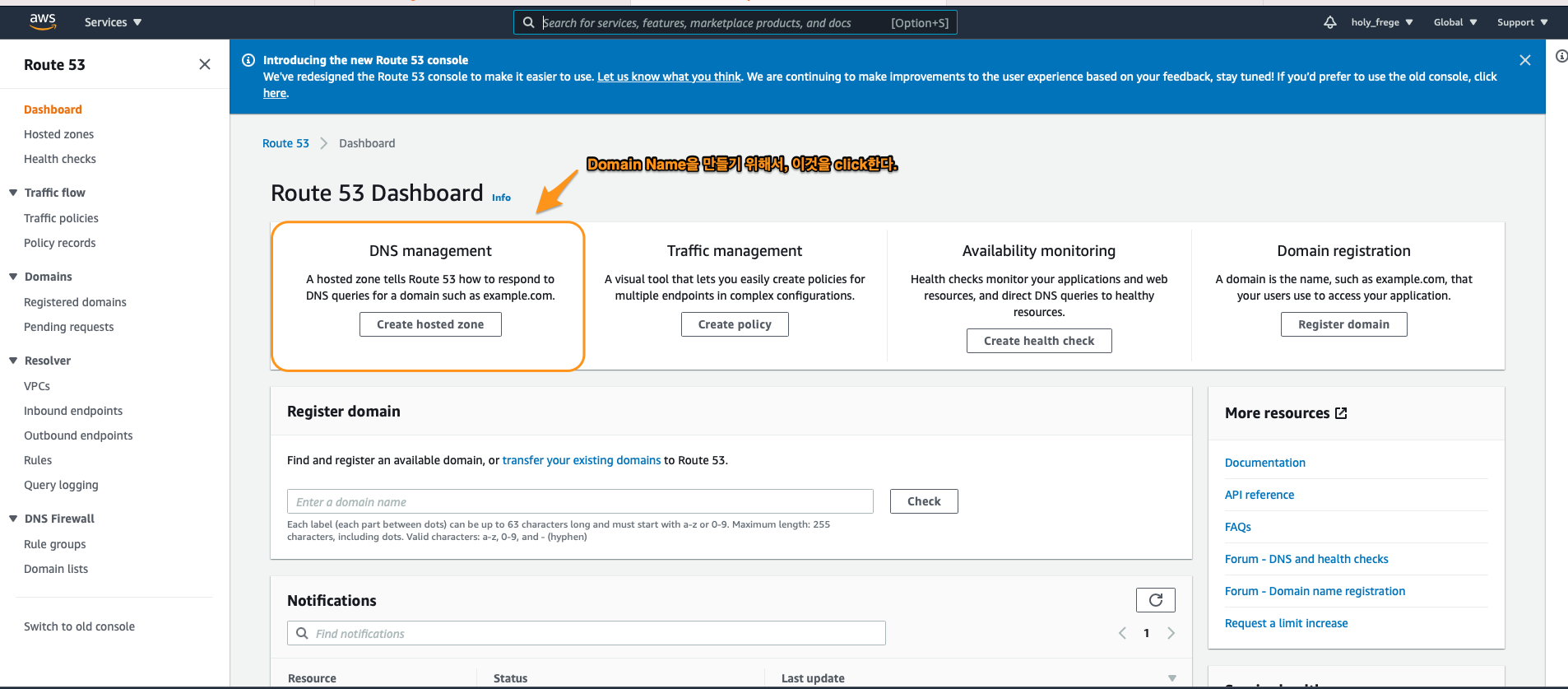Screen dimensions: 1568x689
Task: Go to previous notifications page arrow
Action: [1122, 633]
